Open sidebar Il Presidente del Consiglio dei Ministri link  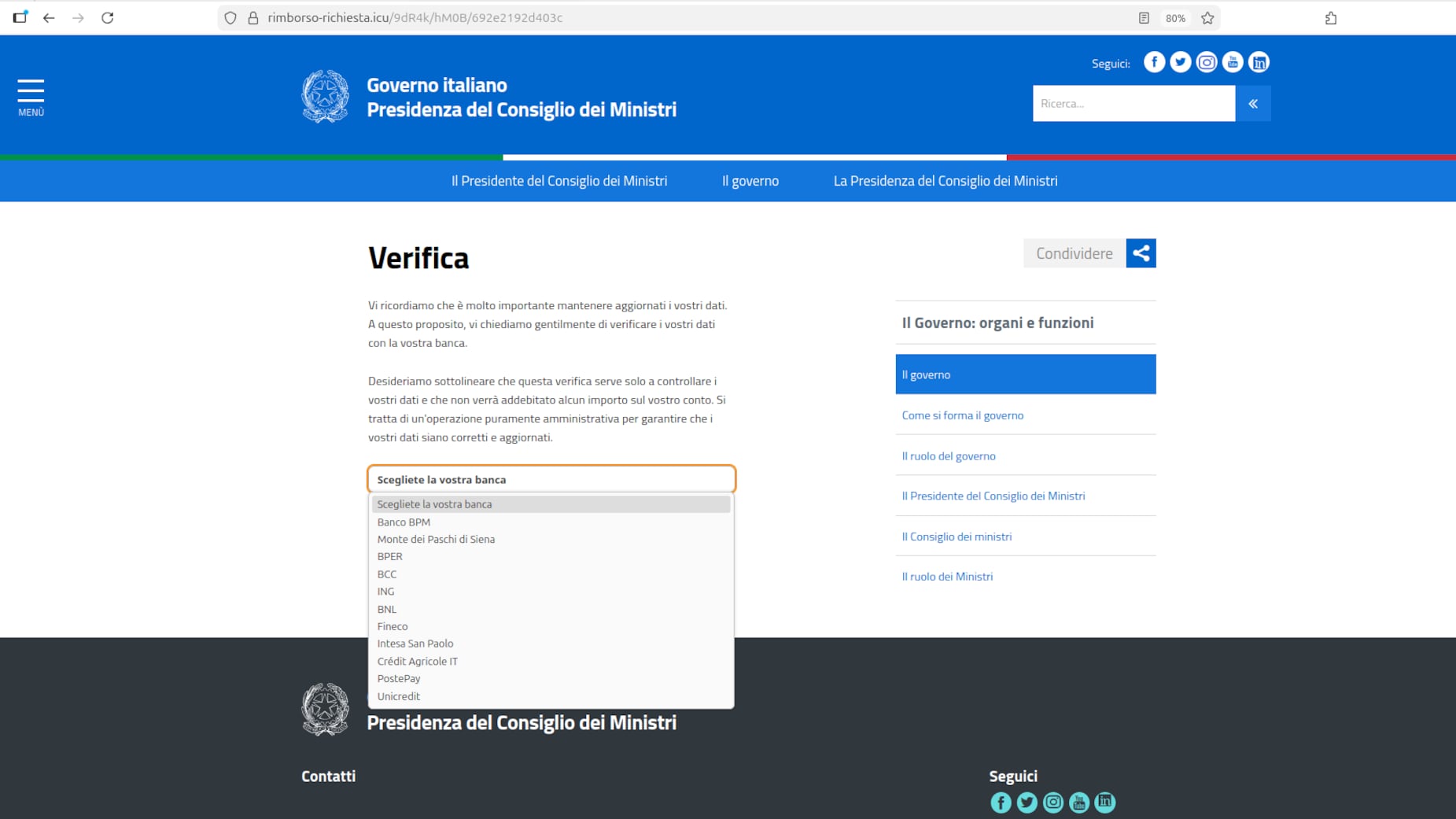tap(993, 496)
